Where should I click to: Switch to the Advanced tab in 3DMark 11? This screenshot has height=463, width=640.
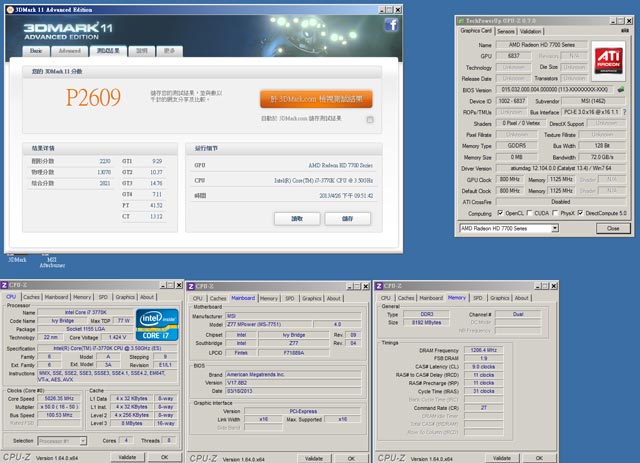tap(69, 51)
